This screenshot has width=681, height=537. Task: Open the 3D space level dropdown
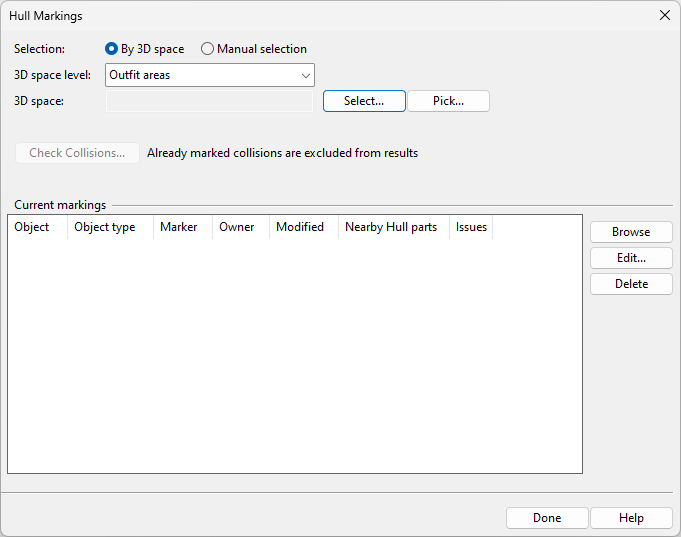[209, 75]
